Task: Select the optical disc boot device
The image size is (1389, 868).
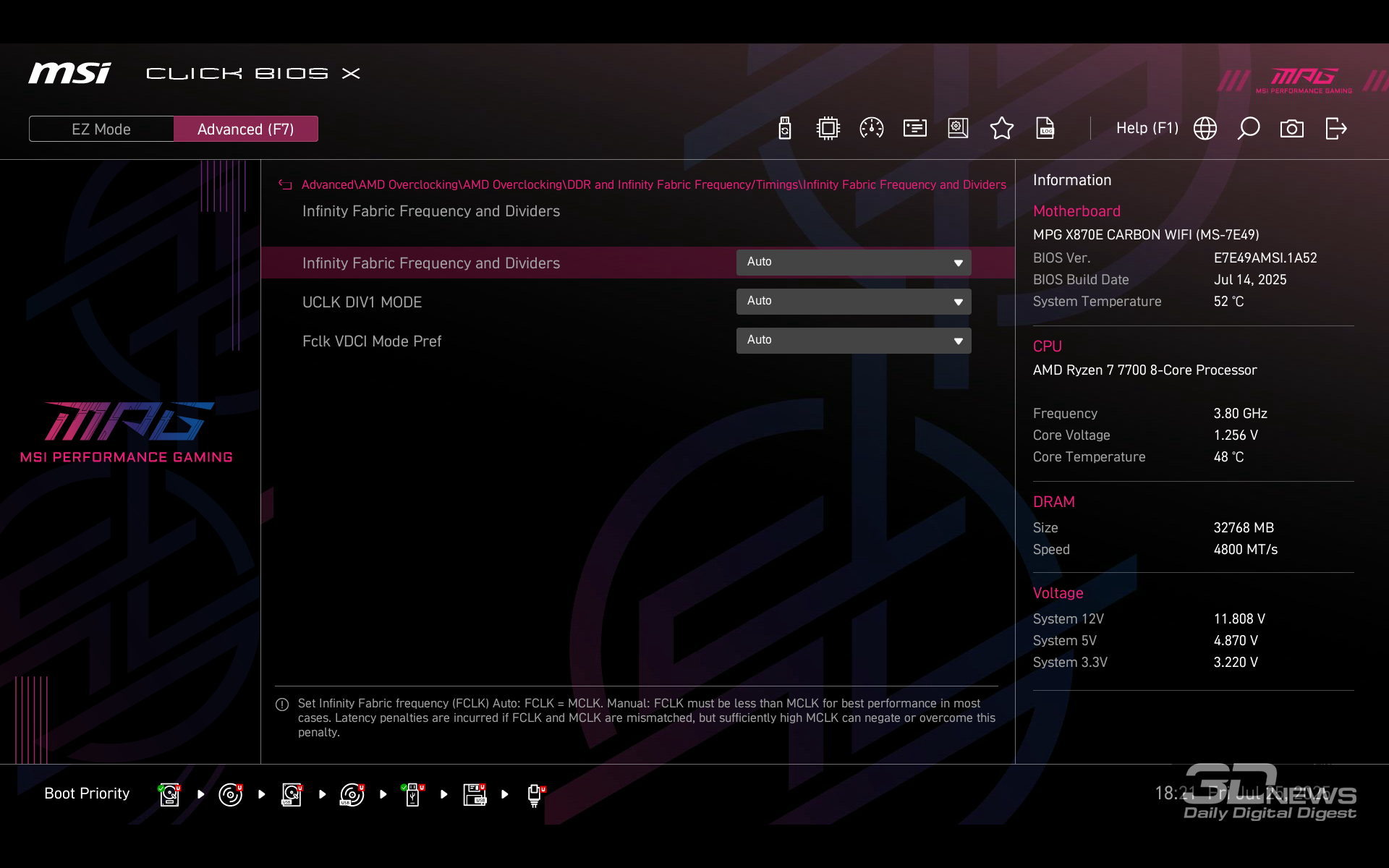Action: coord(231,794)
